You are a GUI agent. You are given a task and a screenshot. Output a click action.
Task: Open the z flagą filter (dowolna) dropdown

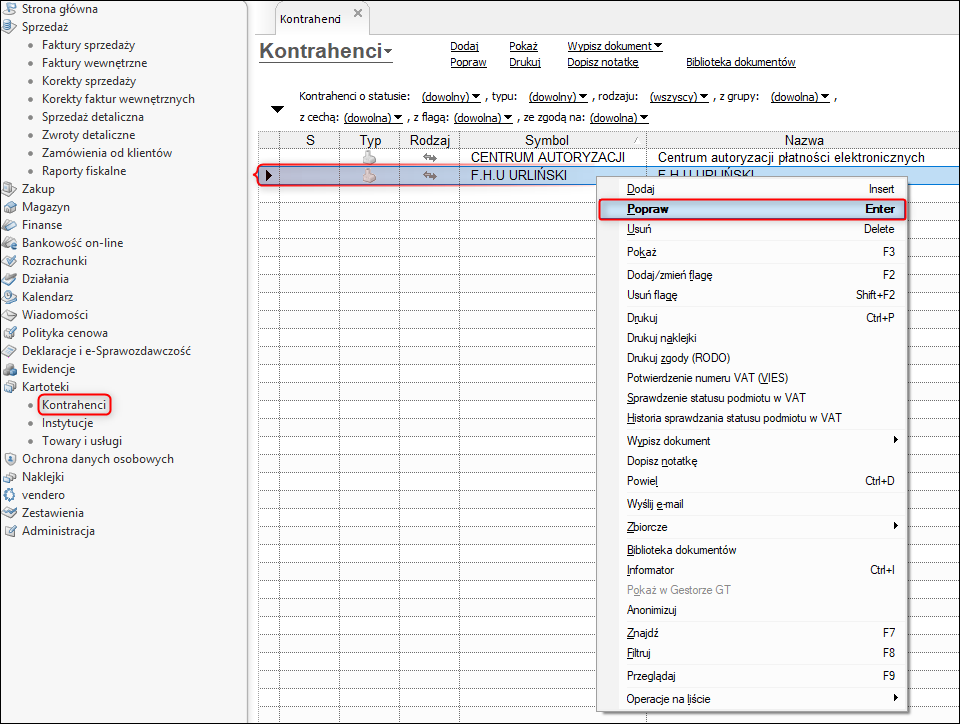point(483,118)
